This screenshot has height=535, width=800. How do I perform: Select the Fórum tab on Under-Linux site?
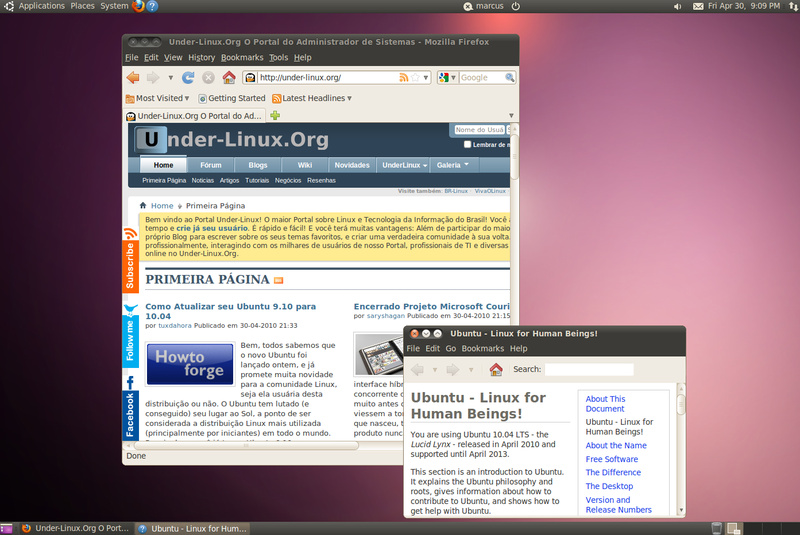pos(211,165)
